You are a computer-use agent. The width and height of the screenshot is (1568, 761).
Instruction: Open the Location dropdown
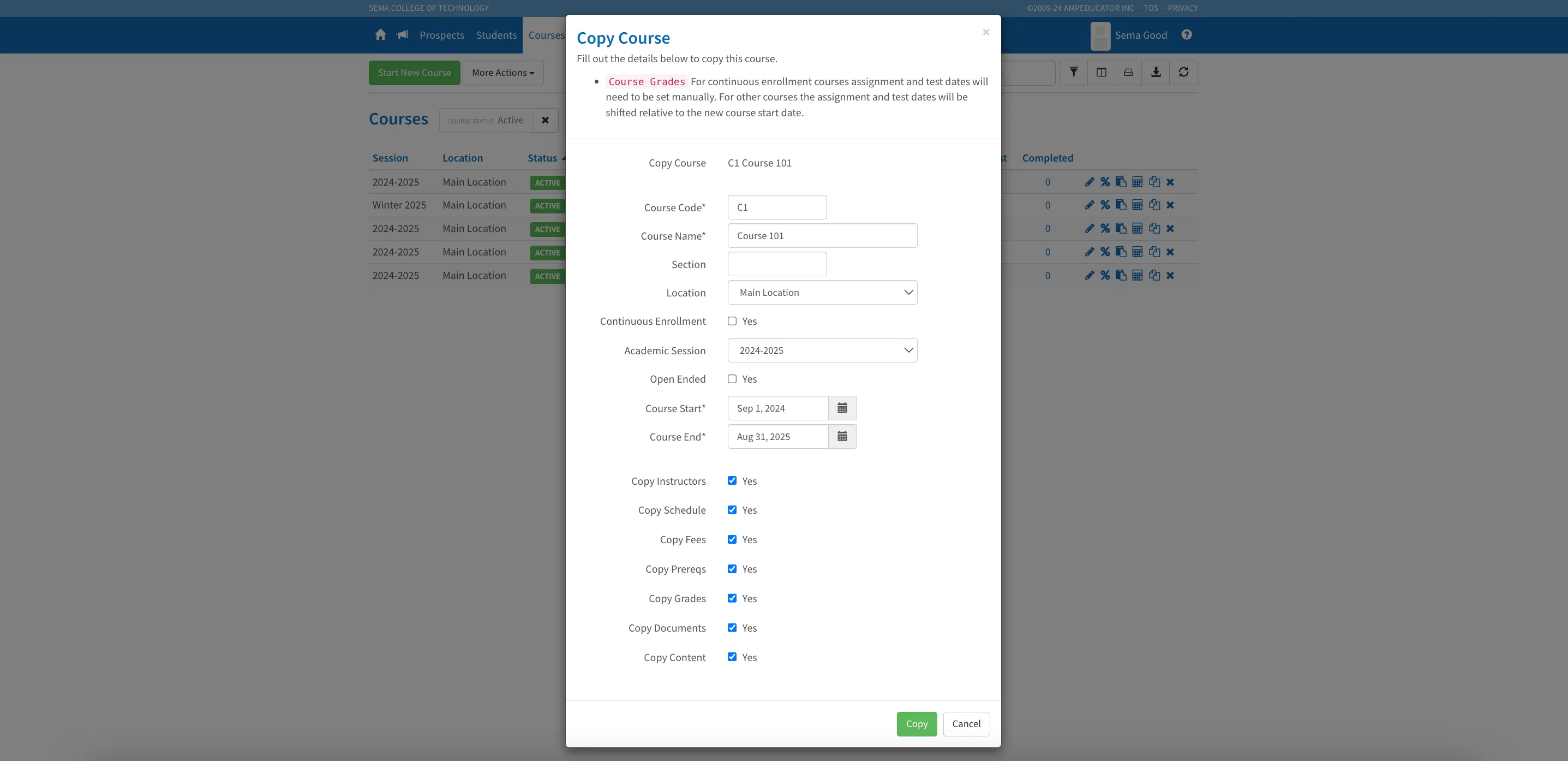pos(822,293)
